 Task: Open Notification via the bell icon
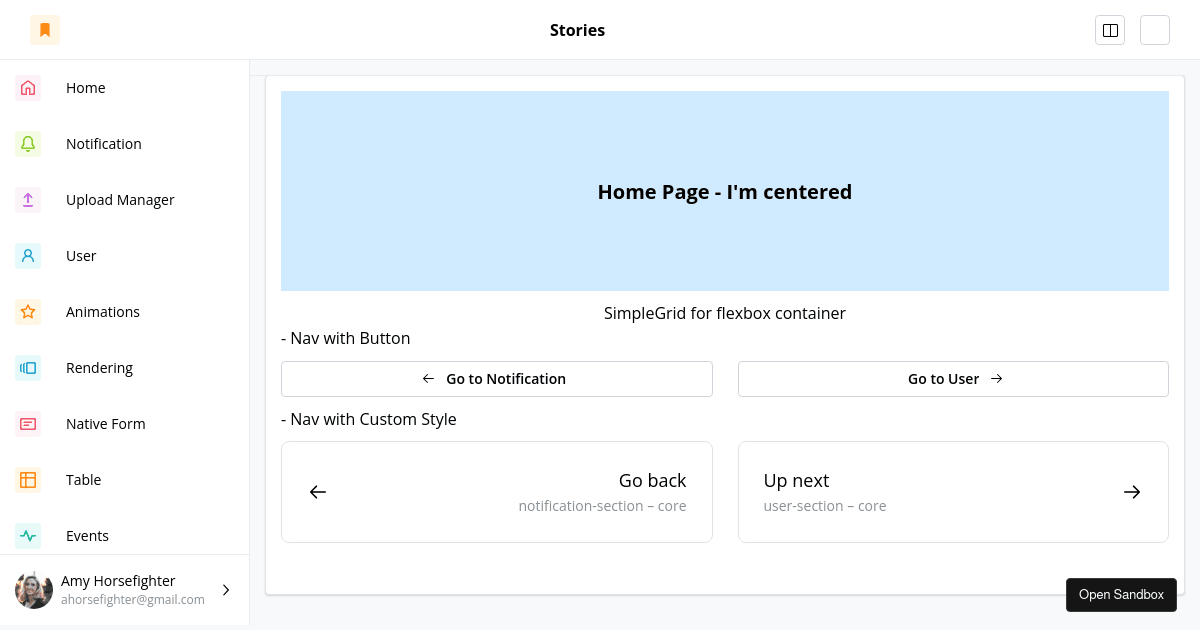click(x=28, y=144)
